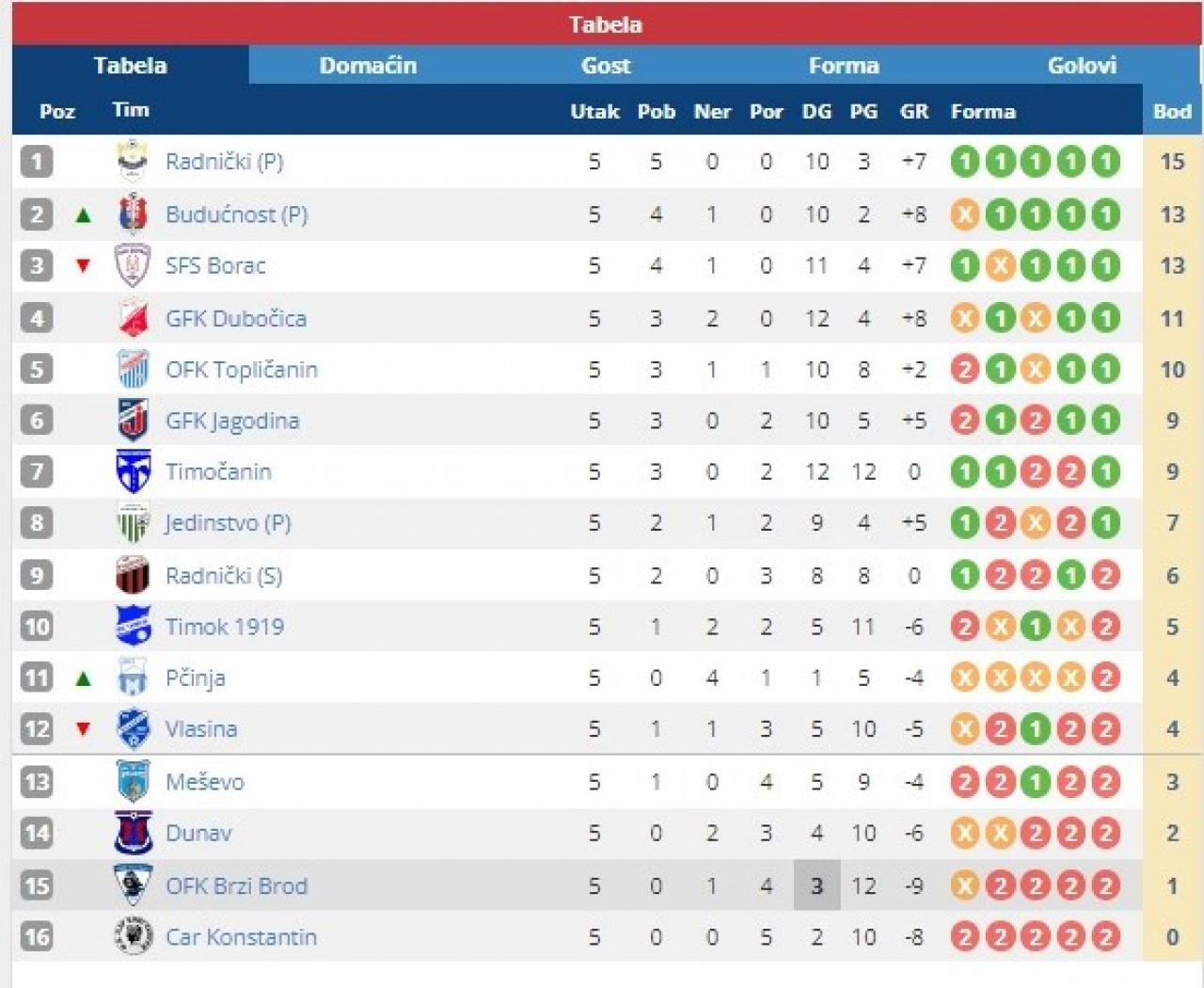The height and width of the screenshot is (988, 1204).
Task: Click the Timočanin club crest
Action: (x=133, y=471)
